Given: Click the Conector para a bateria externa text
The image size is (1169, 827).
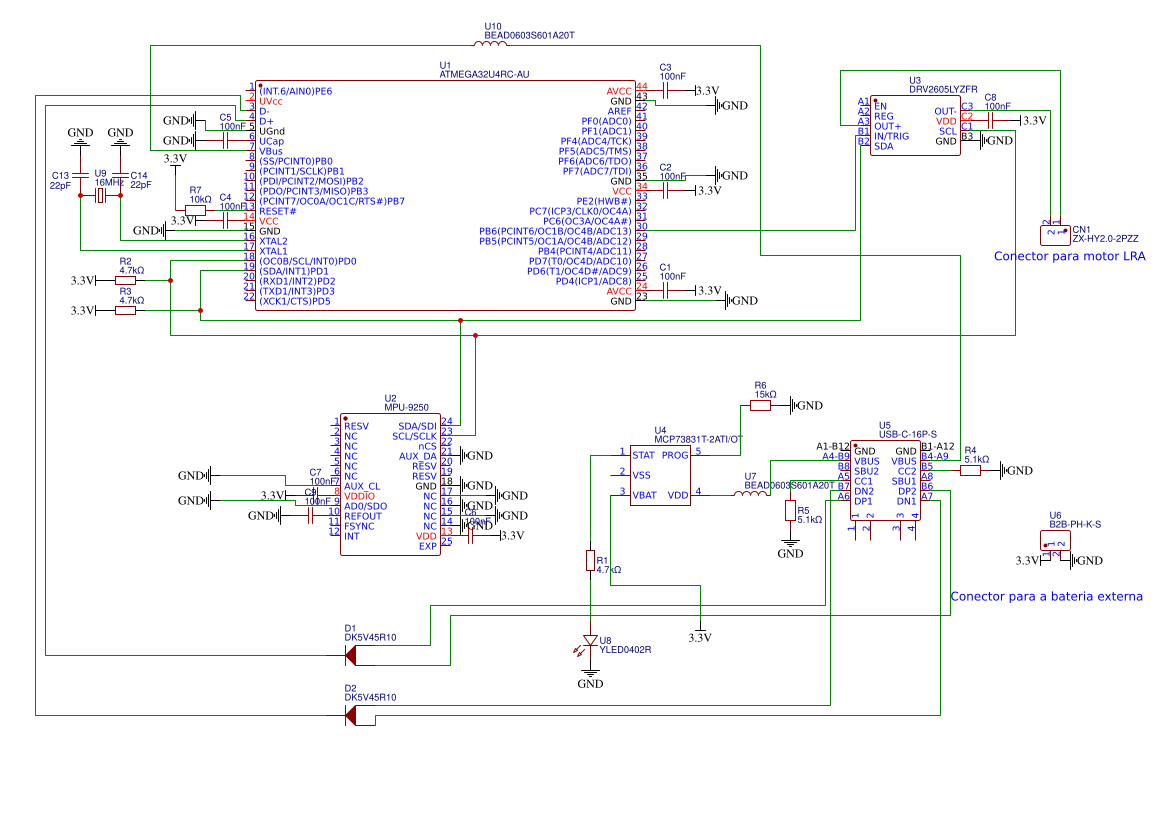Looking at the screenshot, I should [x=1048, y=595].
